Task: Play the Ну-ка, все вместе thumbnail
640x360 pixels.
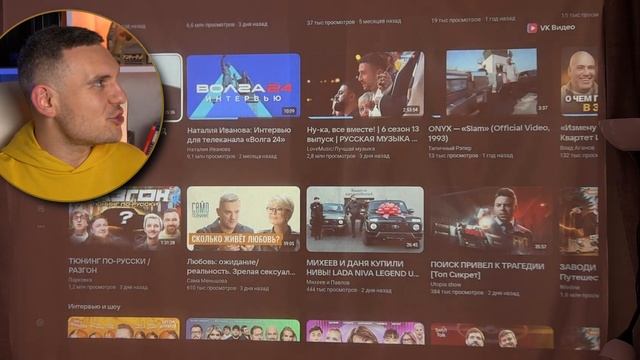Action: pyautogui.click(x=365, y=84)
